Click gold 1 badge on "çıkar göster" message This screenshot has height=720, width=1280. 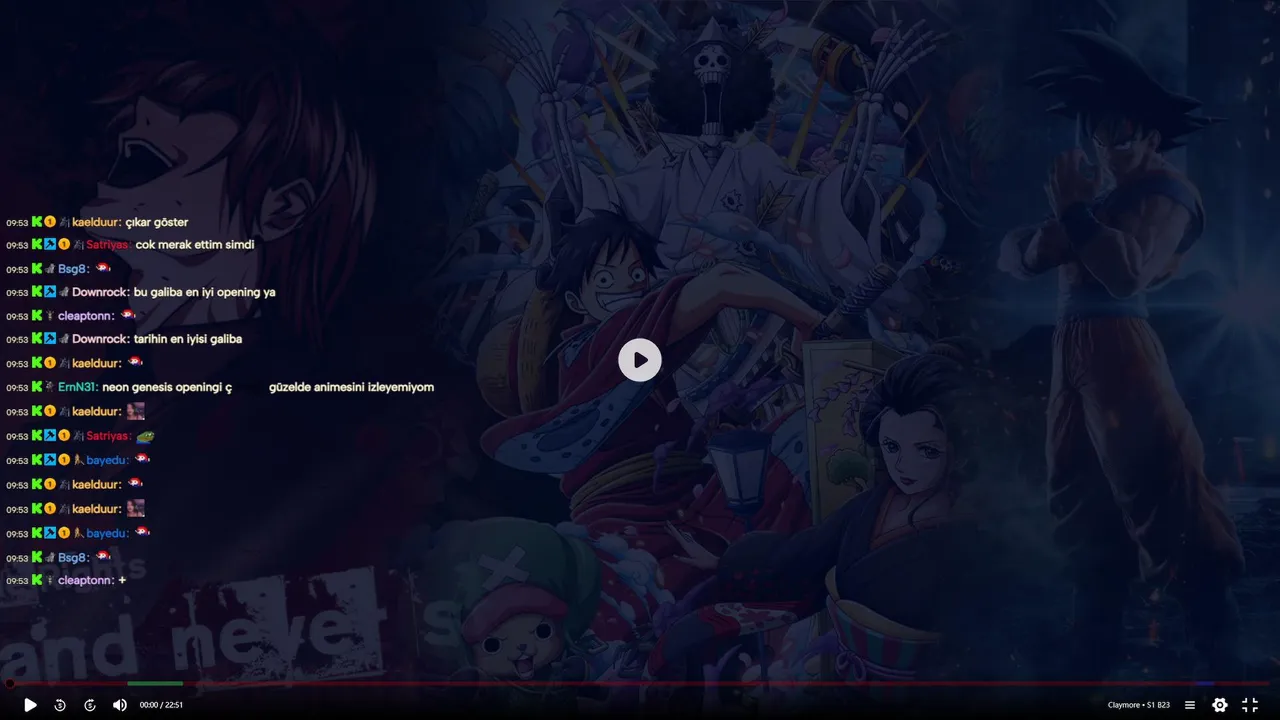(x=50, y=221)
